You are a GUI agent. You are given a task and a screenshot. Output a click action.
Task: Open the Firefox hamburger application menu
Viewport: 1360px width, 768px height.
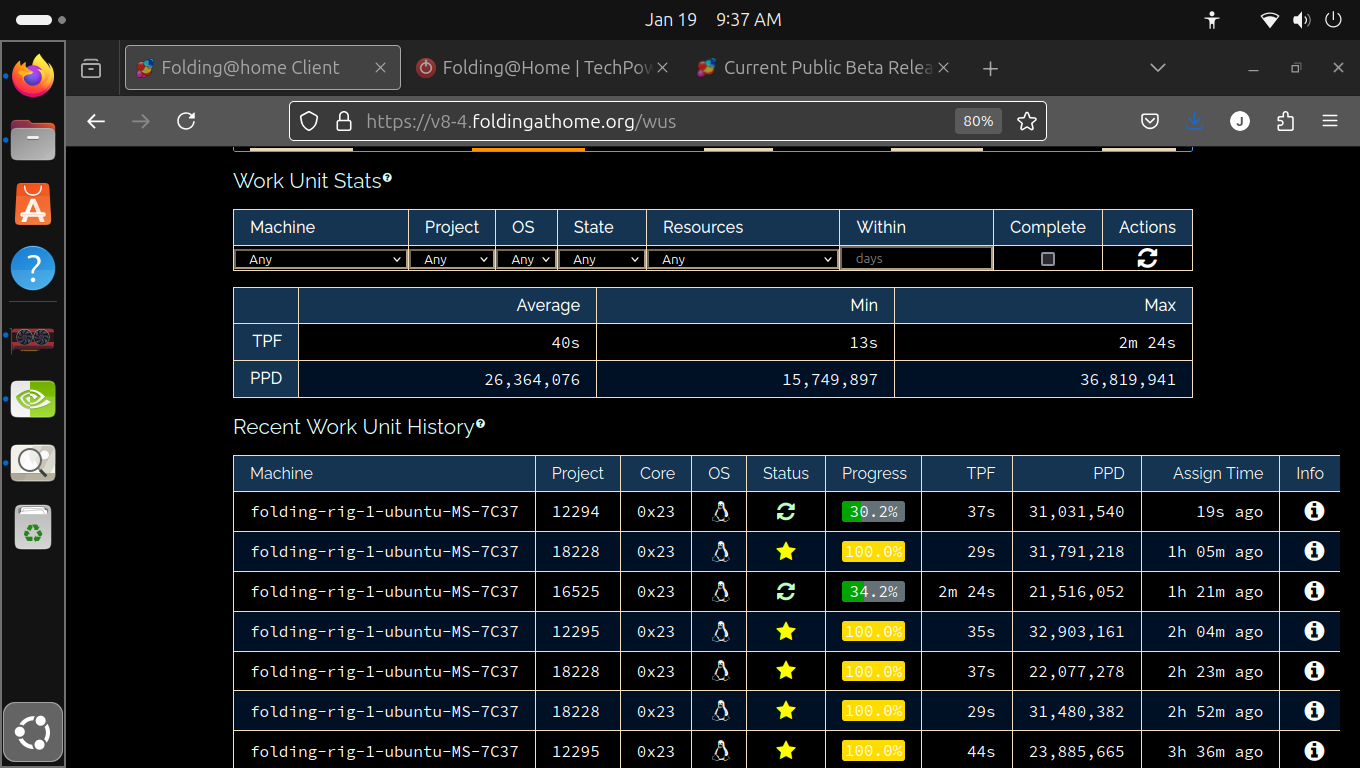pos(1330,121)
